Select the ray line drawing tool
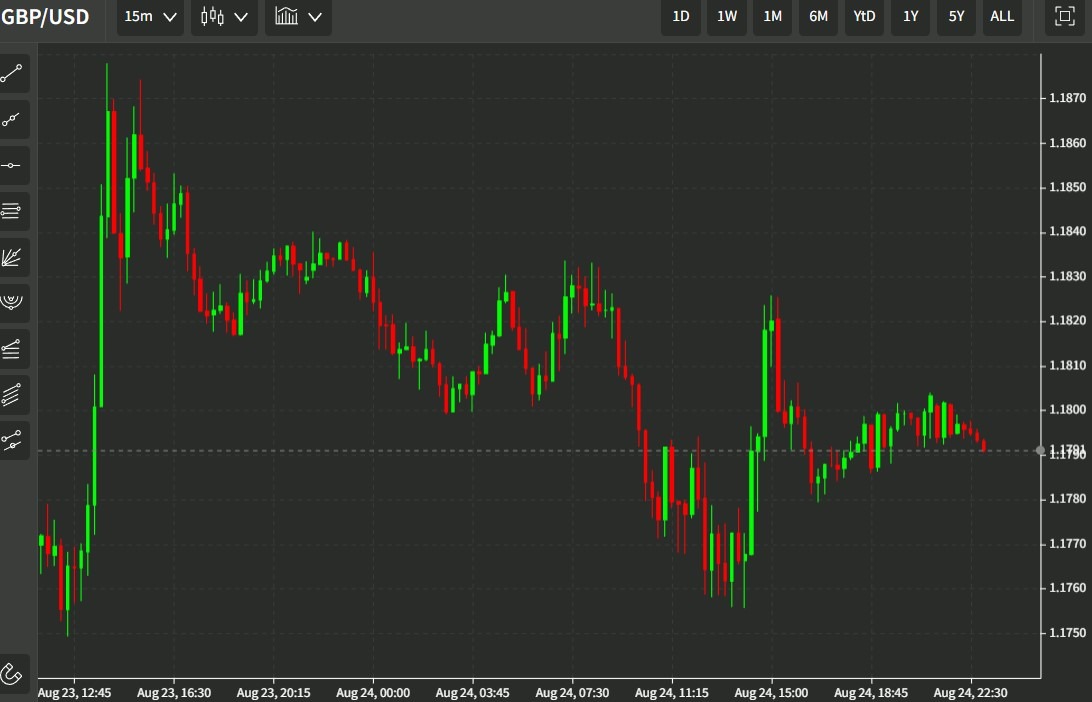Image resolution: width=1092 pixels, height=702 pixels. click(13, 120)
